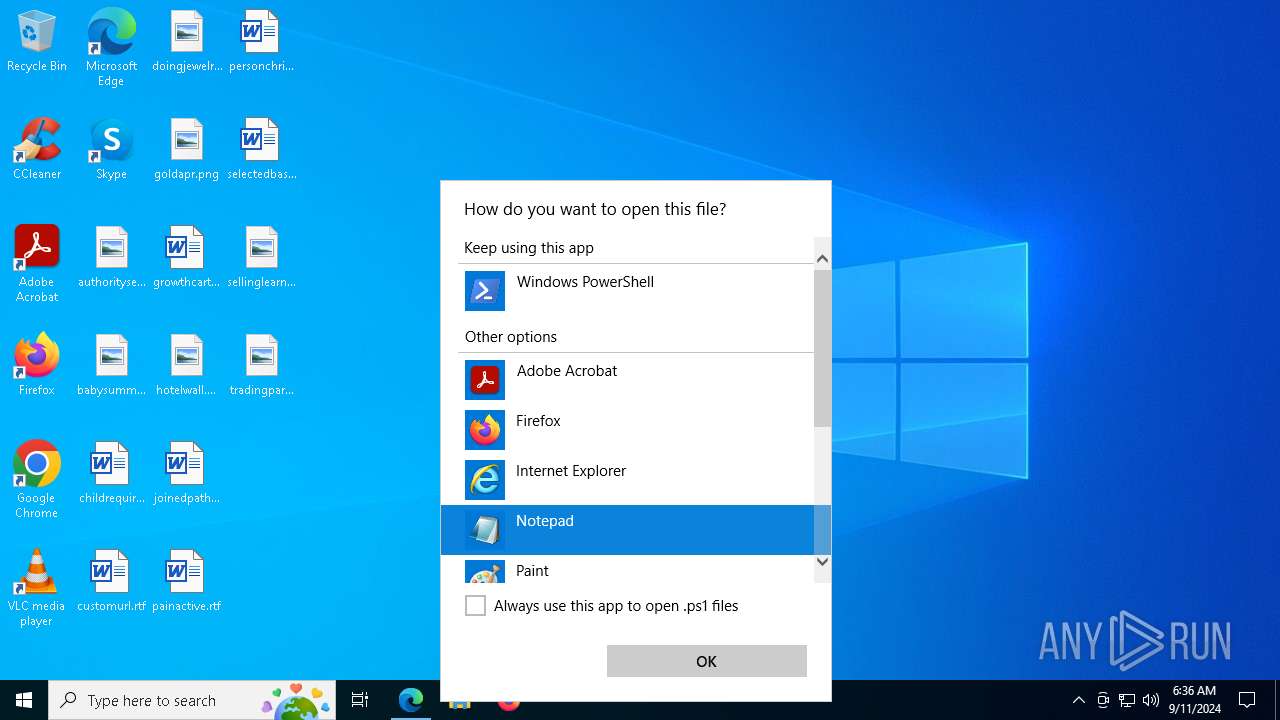This screenshot has width=1280, height=720.
Task: Select babysumm... image file on desktop
Action: coord(111,365)
